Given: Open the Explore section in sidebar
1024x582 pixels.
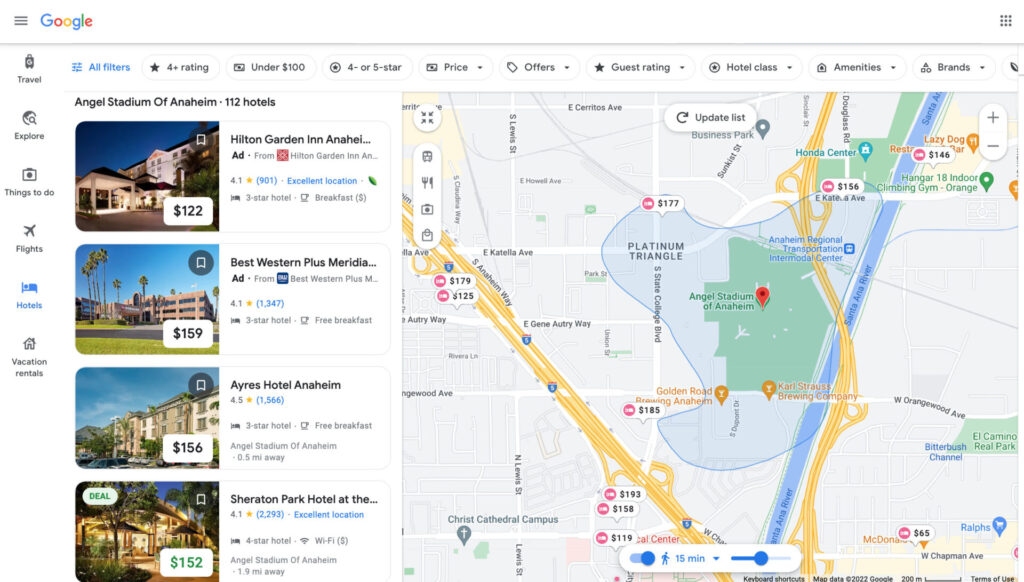Looking at the screenshot, I should tap(29, 125).
